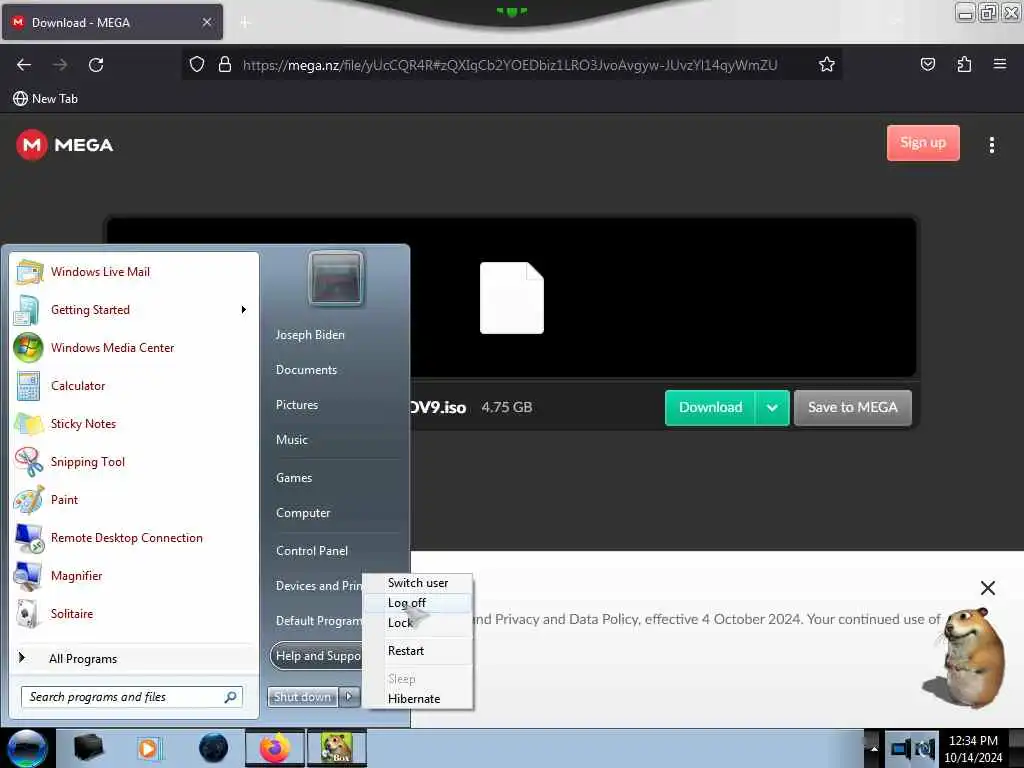
Task: Open the Pocket save icon
Action: point(927,65)
